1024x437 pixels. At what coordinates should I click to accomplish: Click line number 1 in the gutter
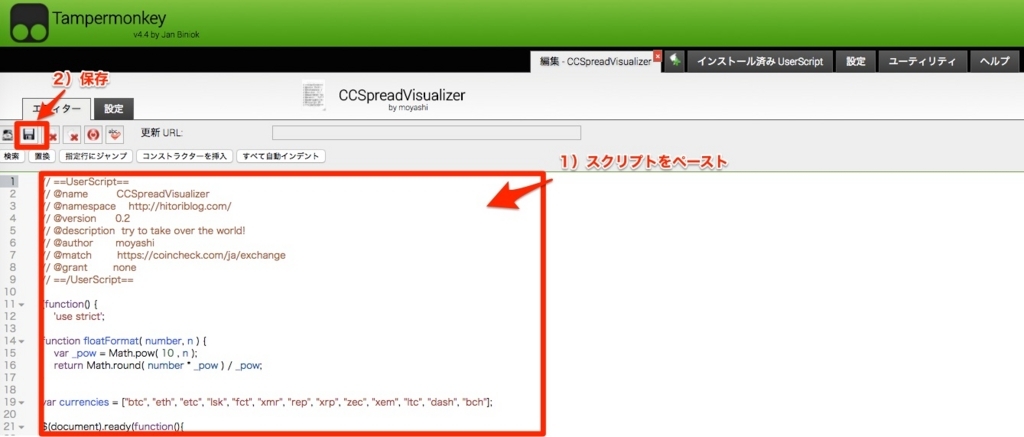pyautogui.click(x=12, y=181)
